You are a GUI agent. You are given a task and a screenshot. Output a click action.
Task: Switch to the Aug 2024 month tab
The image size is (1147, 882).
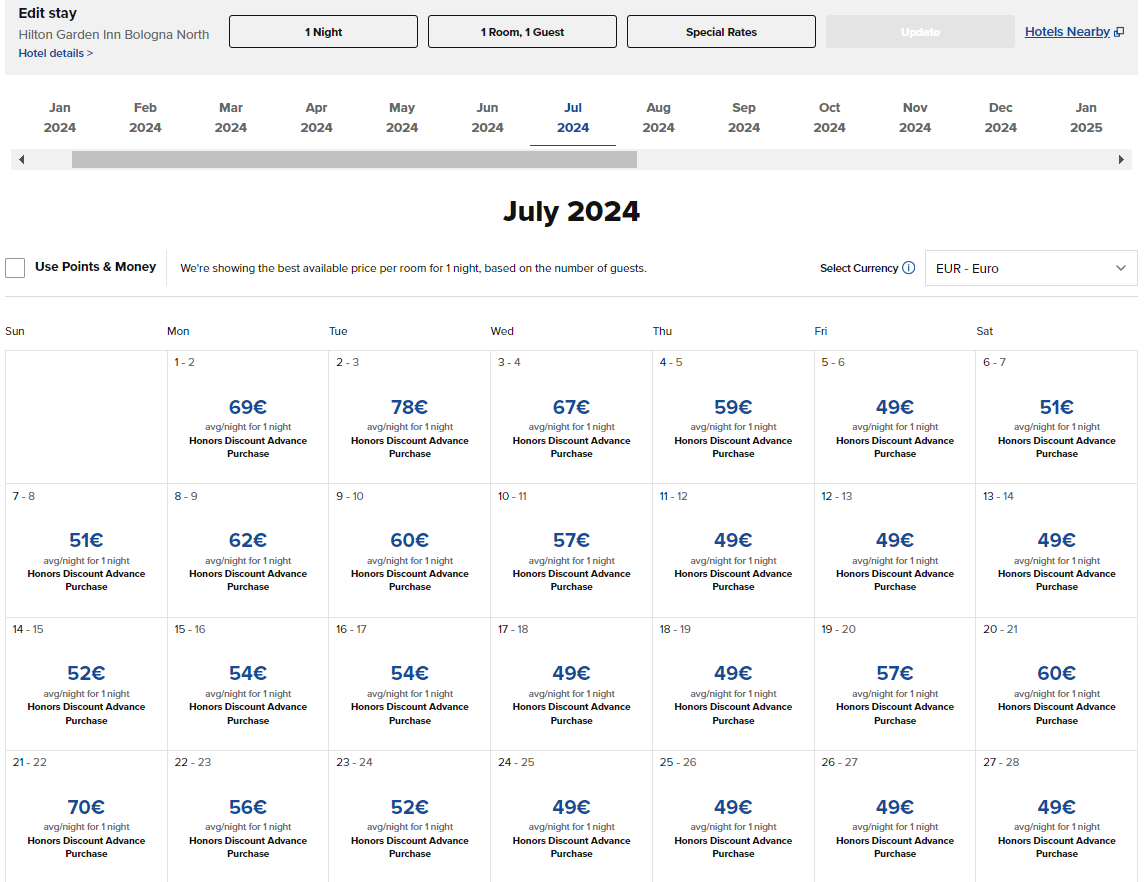658,118
